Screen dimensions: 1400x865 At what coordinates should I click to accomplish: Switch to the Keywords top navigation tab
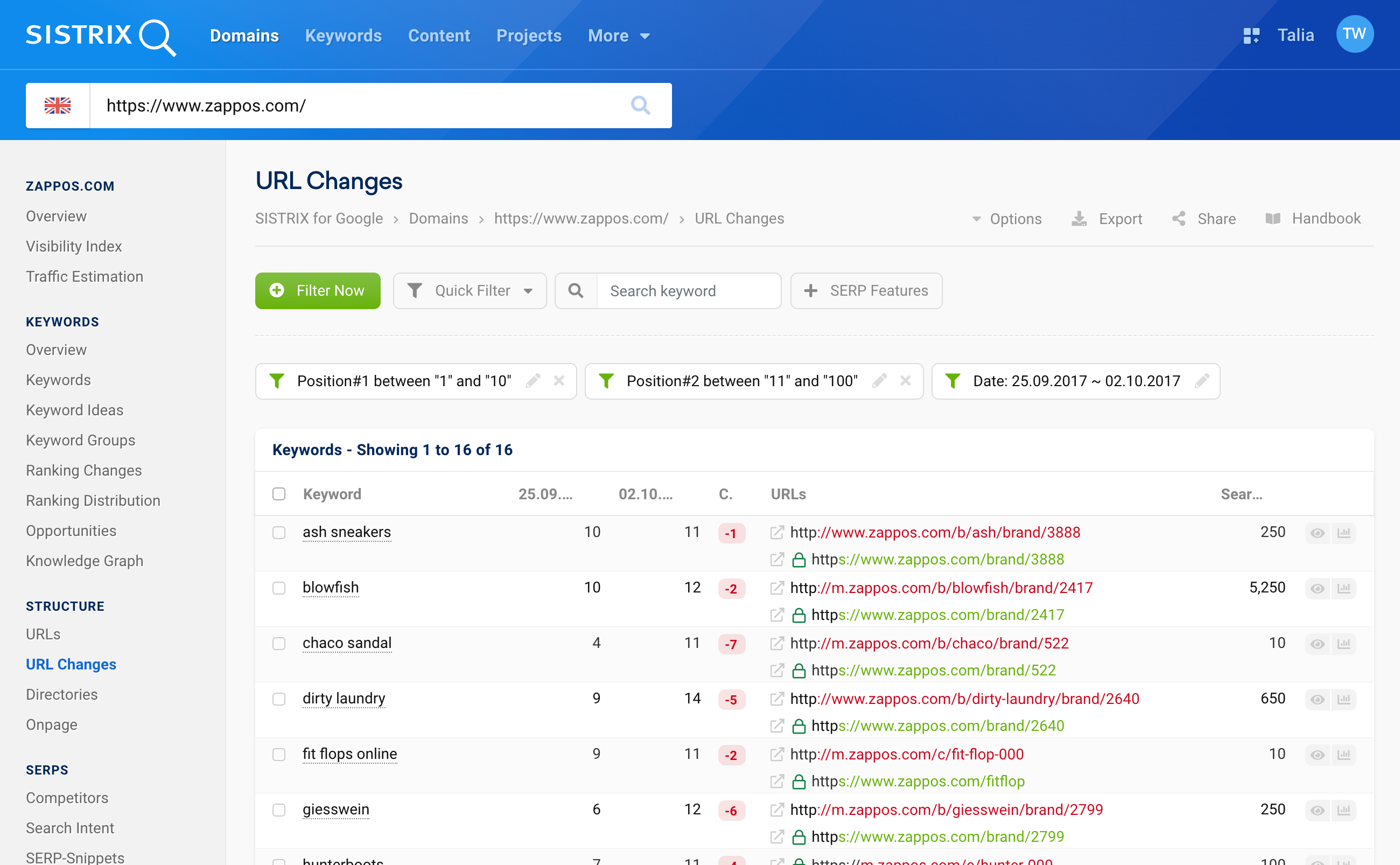(x=343, y=36)
